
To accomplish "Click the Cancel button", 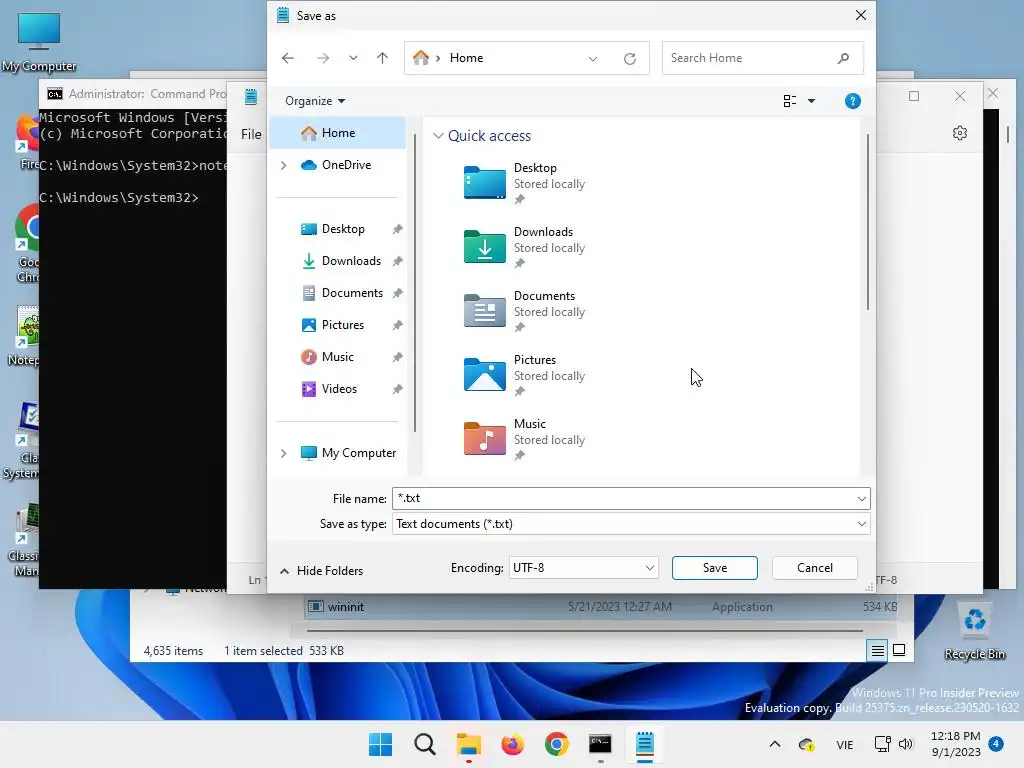I will pyautogui.click(x=814, y=568).
